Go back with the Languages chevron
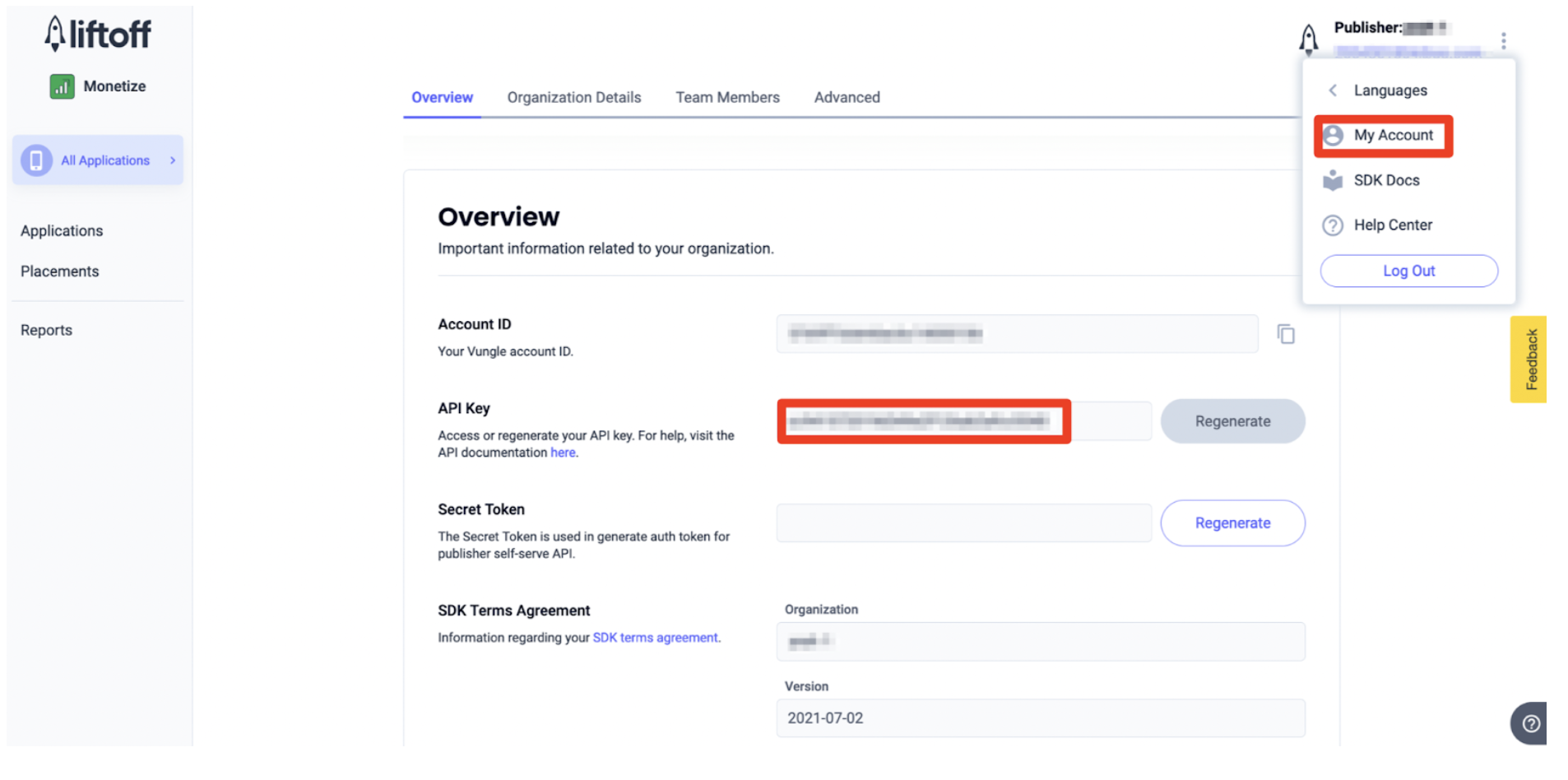 coord(1333,91)
